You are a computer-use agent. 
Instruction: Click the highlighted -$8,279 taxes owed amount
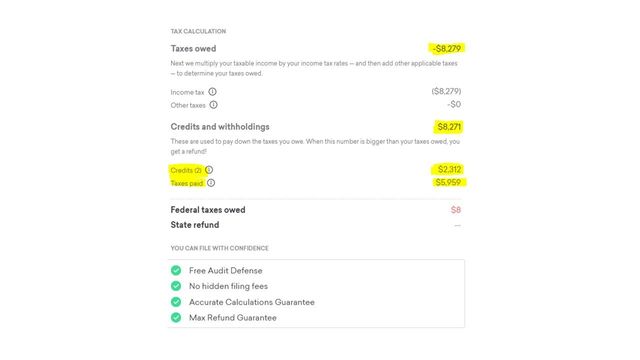coord(447,49)
